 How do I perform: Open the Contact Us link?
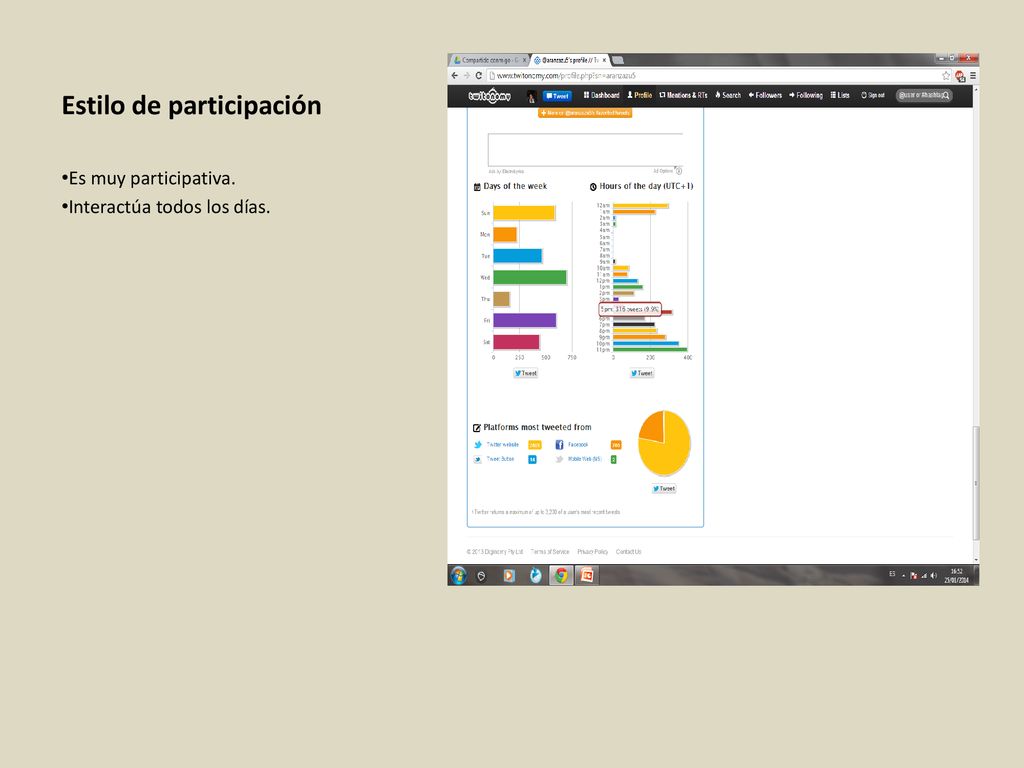click(x=628, y=552)
